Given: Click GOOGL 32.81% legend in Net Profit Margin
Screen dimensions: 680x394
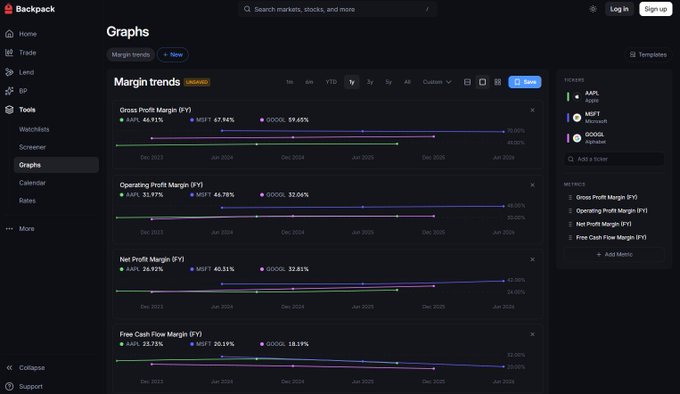Looking at the screenshot, I should coord(284,269).
